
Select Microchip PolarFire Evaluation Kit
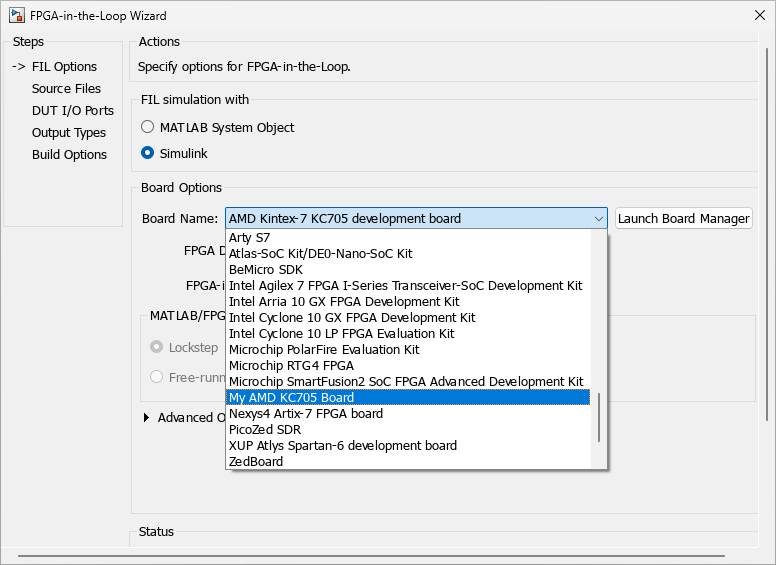point(324,350)
